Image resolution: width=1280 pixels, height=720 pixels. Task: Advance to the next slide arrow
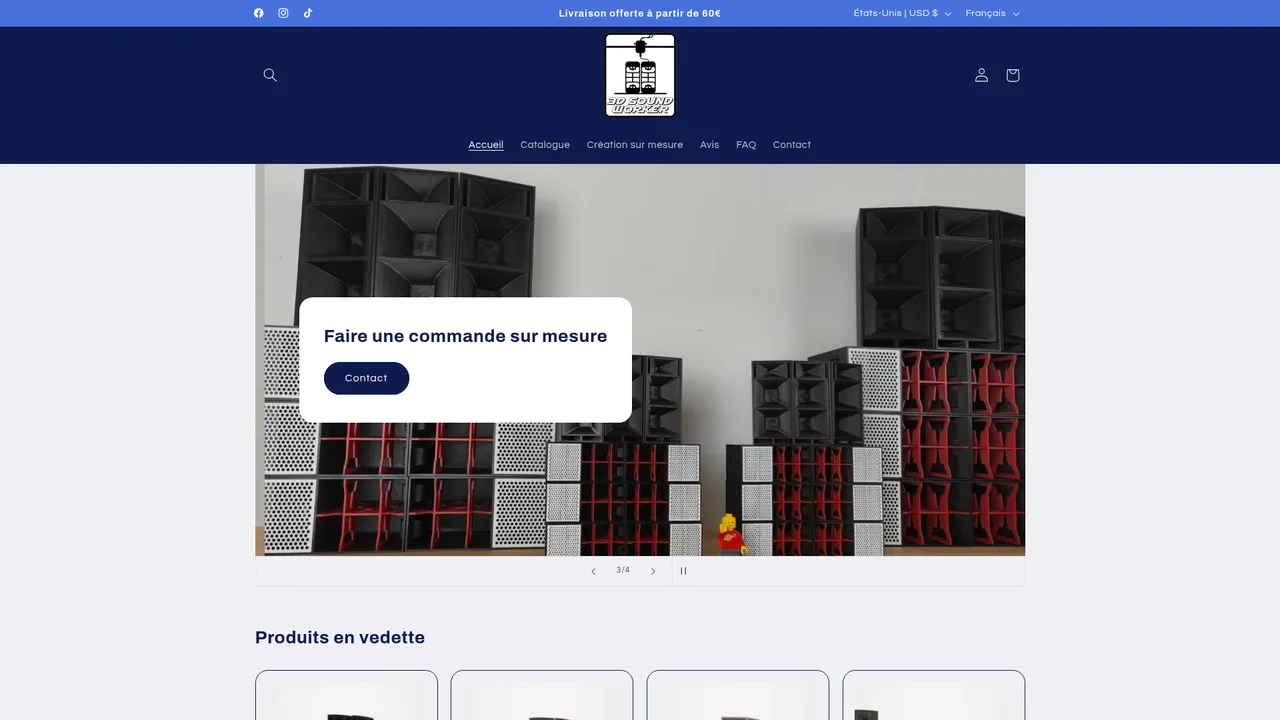coord(653,571)
